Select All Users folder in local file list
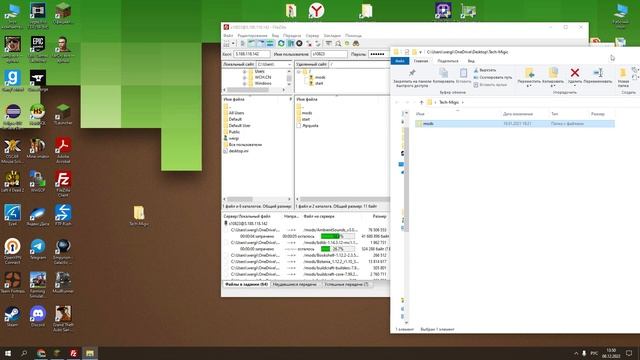The width and height of the screenshot is (640, 360). pyautogui.click(x=236, y=113)
